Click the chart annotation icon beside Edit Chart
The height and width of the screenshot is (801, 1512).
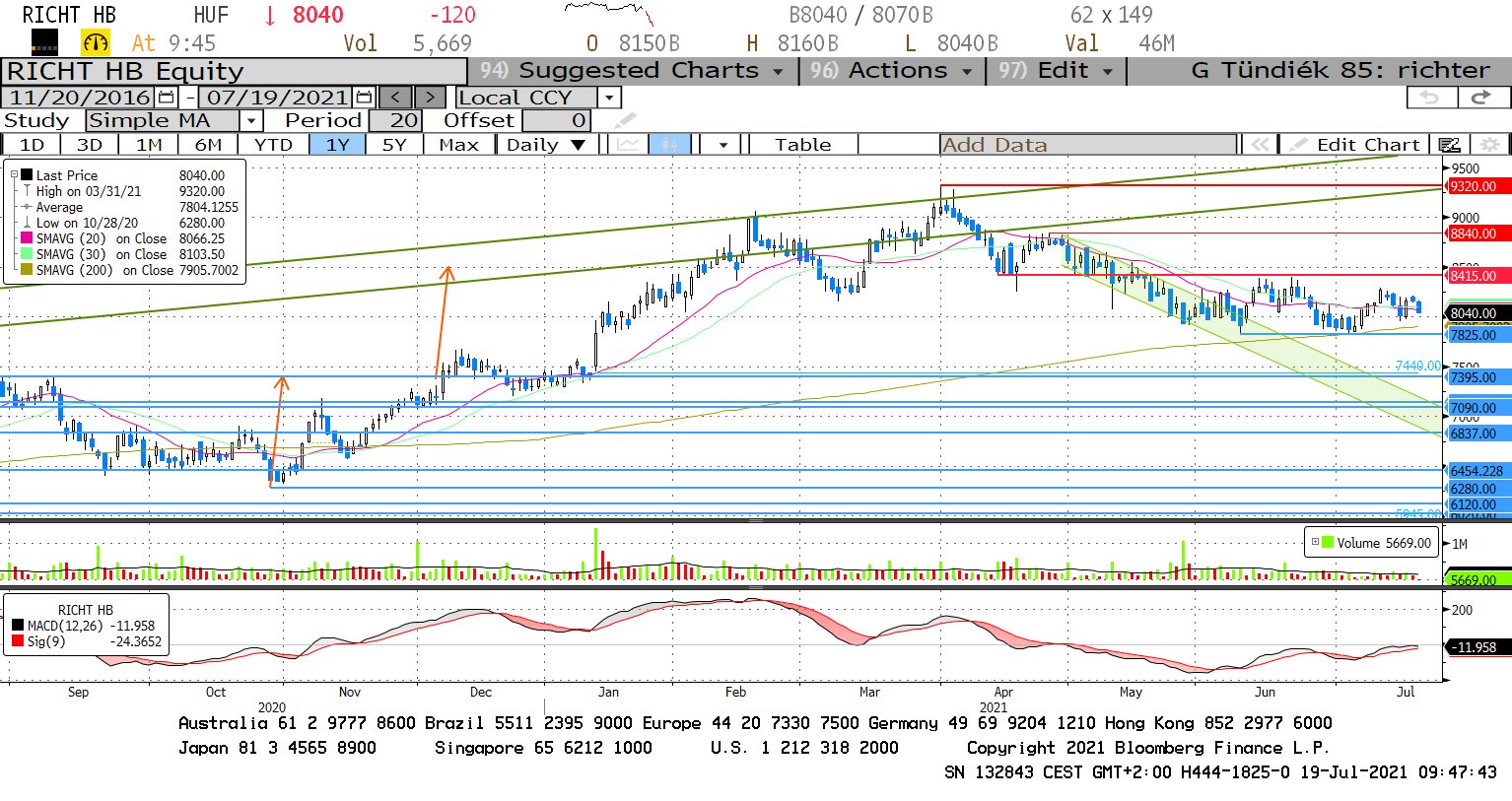point(1450,145)
